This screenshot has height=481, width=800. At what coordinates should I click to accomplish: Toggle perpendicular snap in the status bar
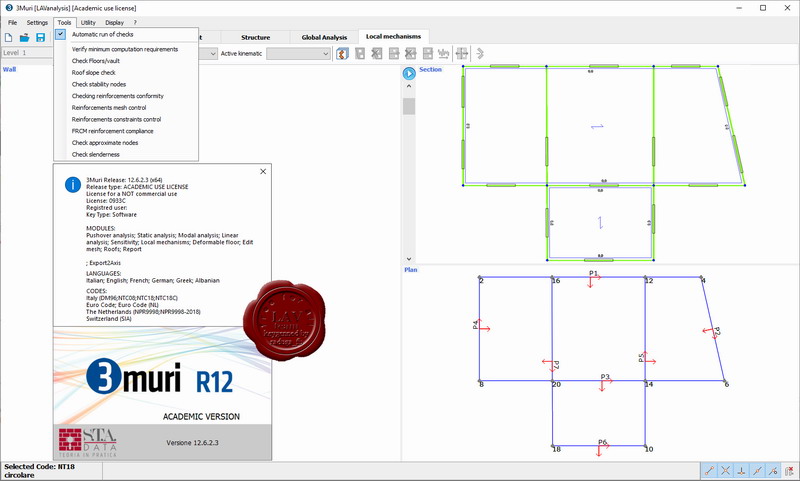coord(741,471)
